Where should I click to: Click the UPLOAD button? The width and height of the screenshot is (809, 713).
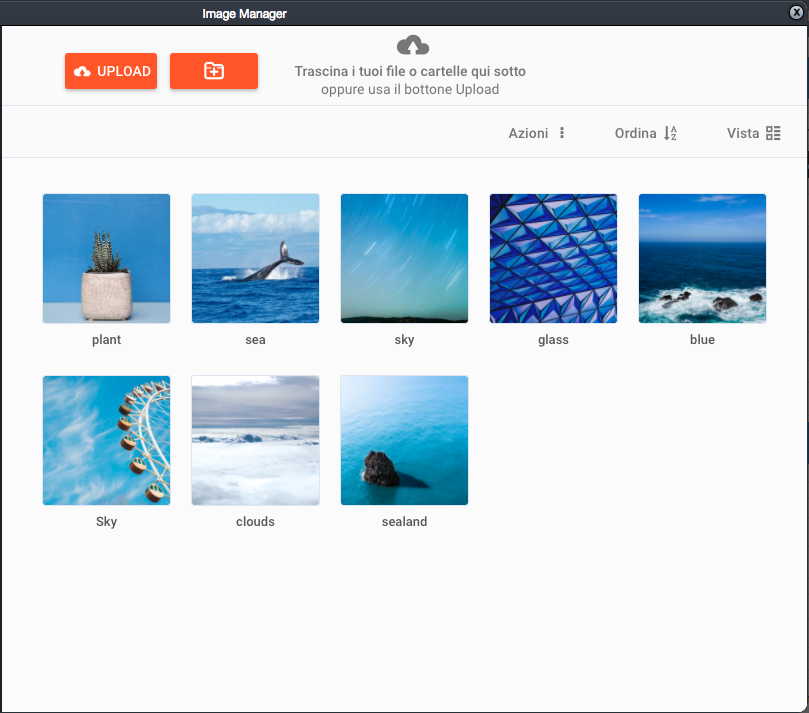pyautogui.click(x=110, y=70)
